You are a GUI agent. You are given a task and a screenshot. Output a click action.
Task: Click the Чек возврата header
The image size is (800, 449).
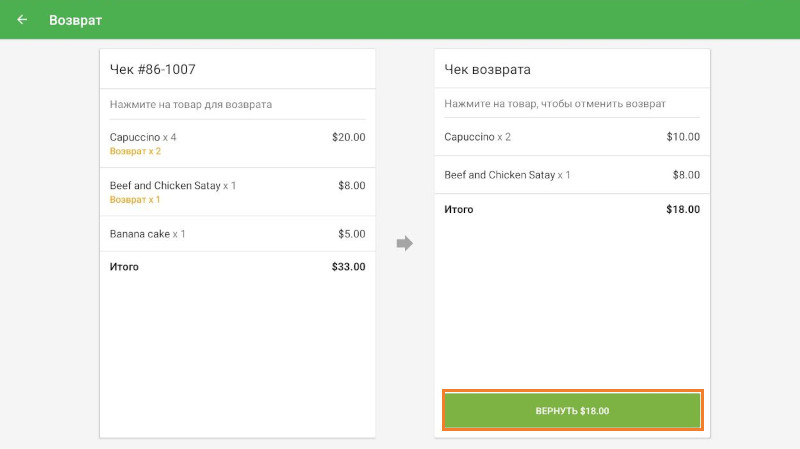pos(488,70)
